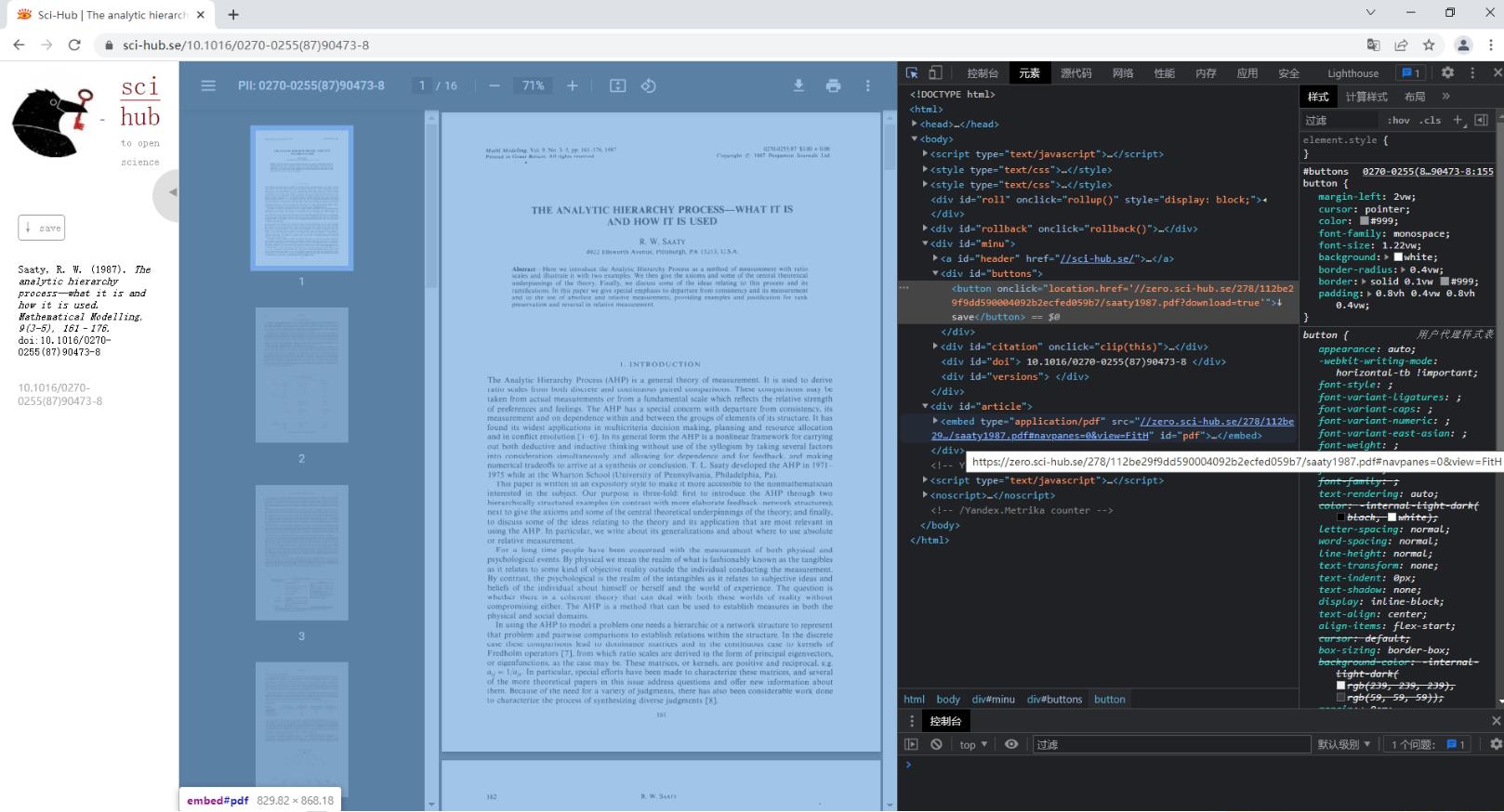Open a new browser tab
The width and height of the screenshot is (1504, 812).
(233, 15)
